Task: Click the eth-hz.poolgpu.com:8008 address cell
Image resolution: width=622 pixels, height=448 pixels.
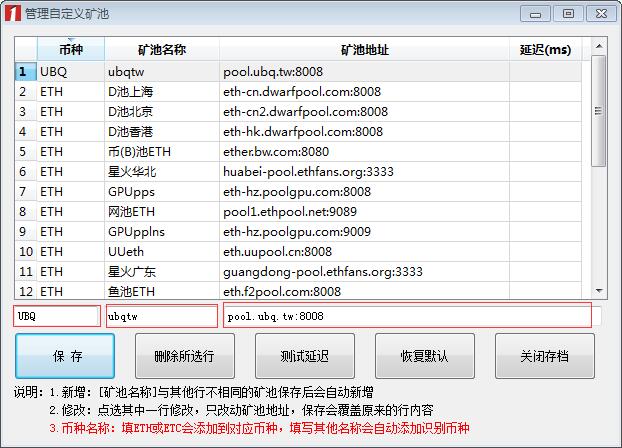Action: (365, 192)
